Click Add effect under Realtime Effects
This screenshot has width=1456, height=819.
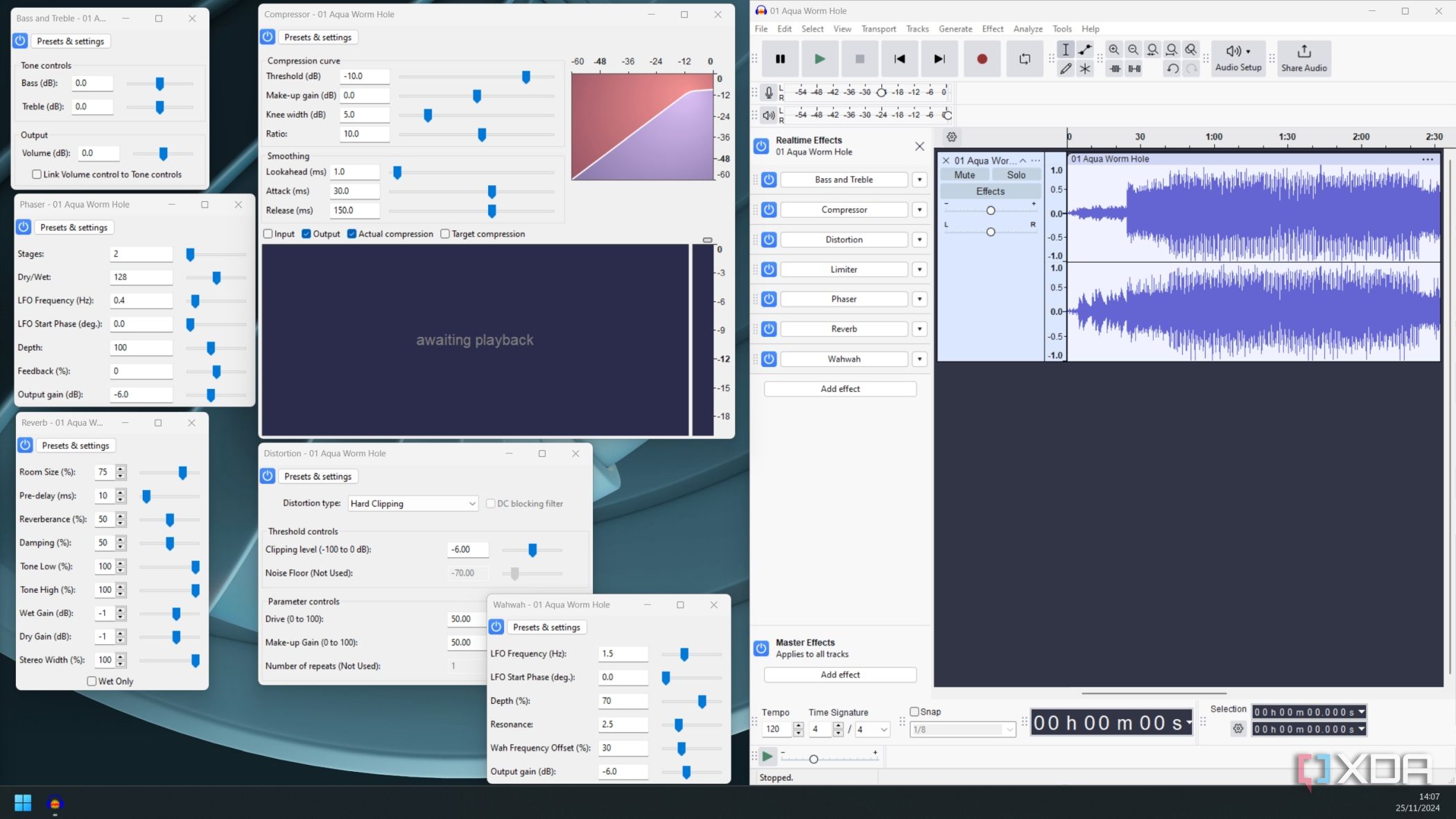pyautogui.click(x=840, y=389)
